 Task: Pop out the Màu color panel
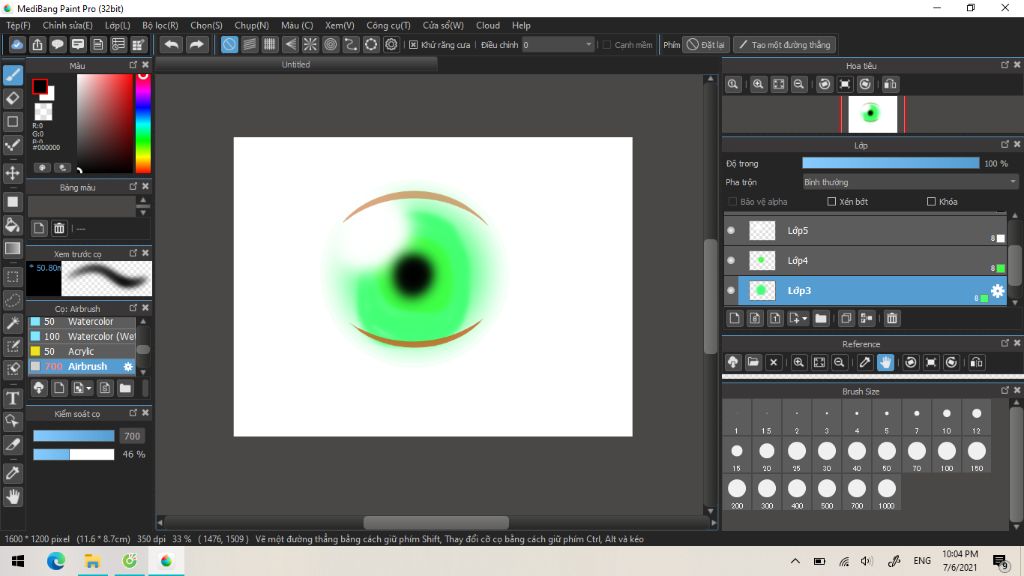click(x=133, y=65)
